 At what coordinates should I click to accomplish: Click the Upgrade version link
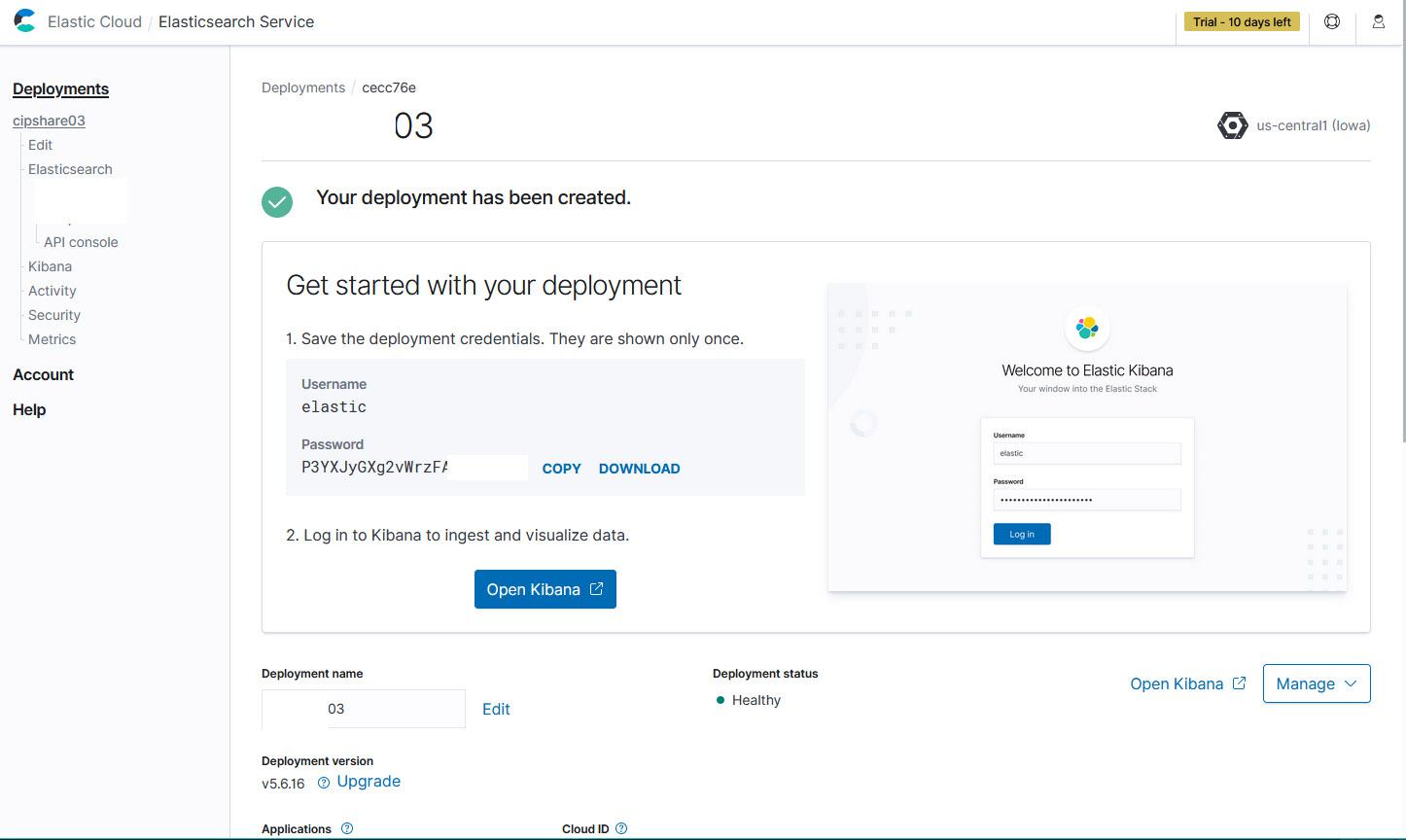pyautogui.click(x=369, y=782)
